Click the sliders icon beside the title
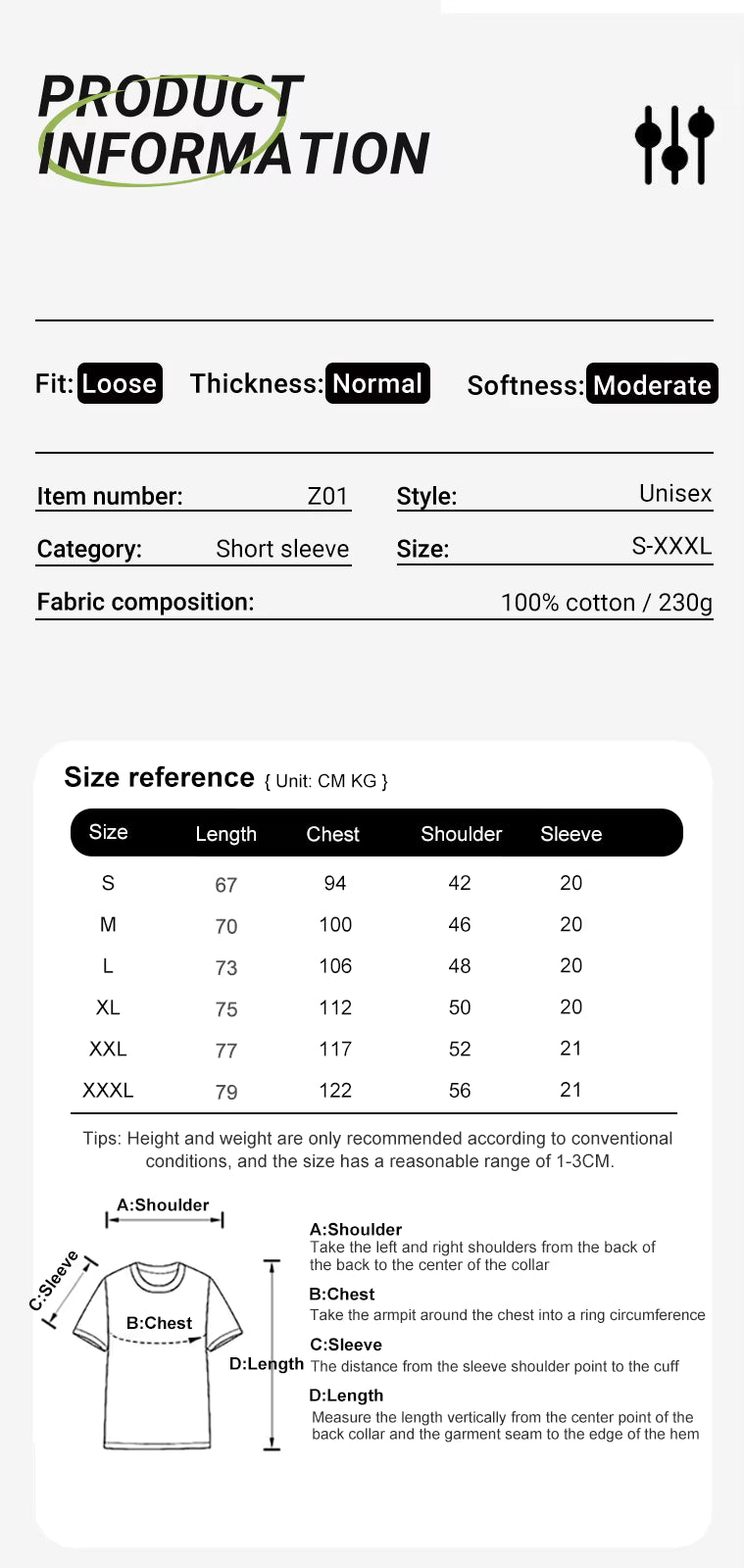 click(x=674, y=145)
